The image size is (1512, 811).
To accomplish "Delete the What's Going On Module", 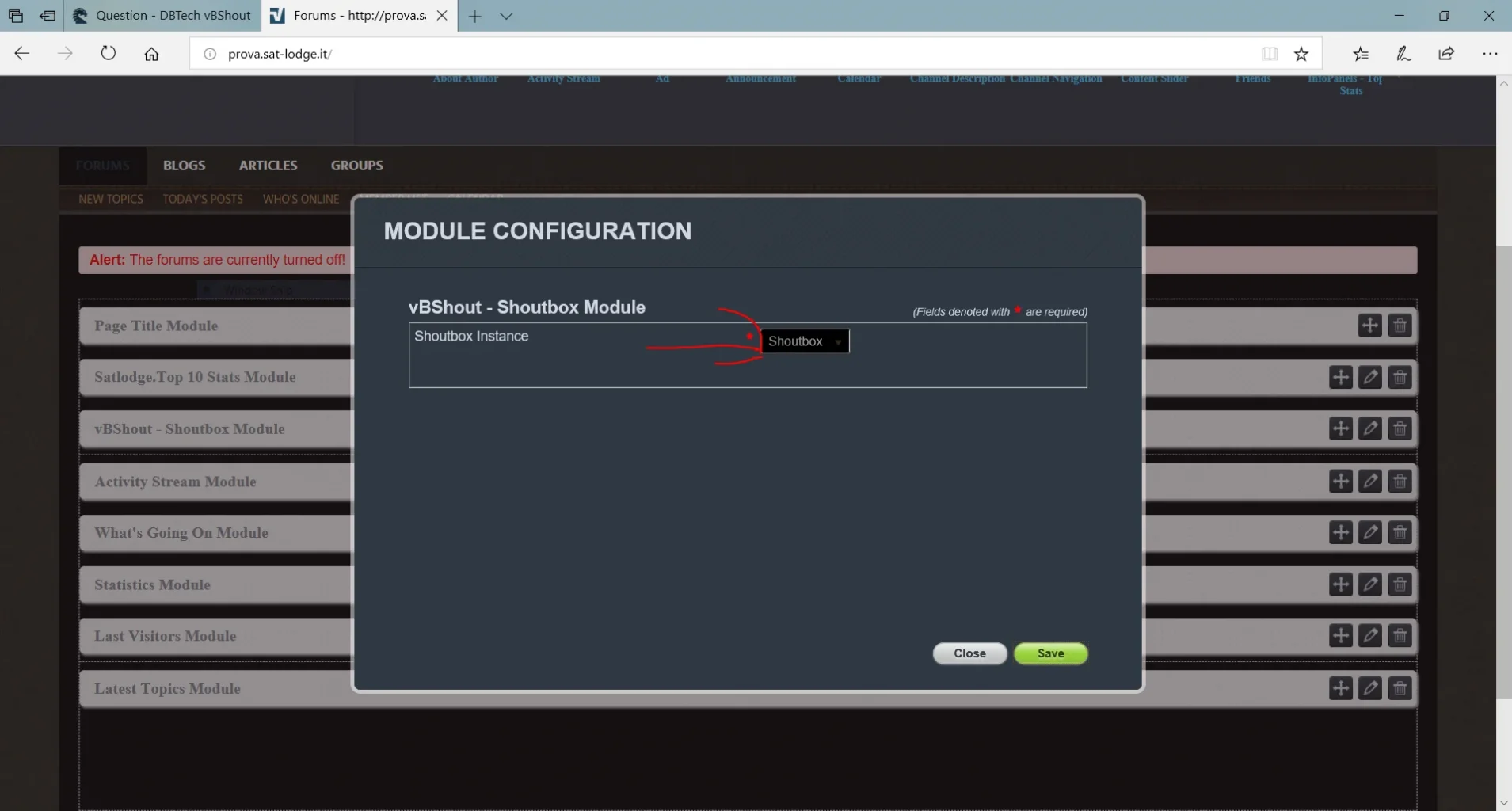I will 1400,532.
